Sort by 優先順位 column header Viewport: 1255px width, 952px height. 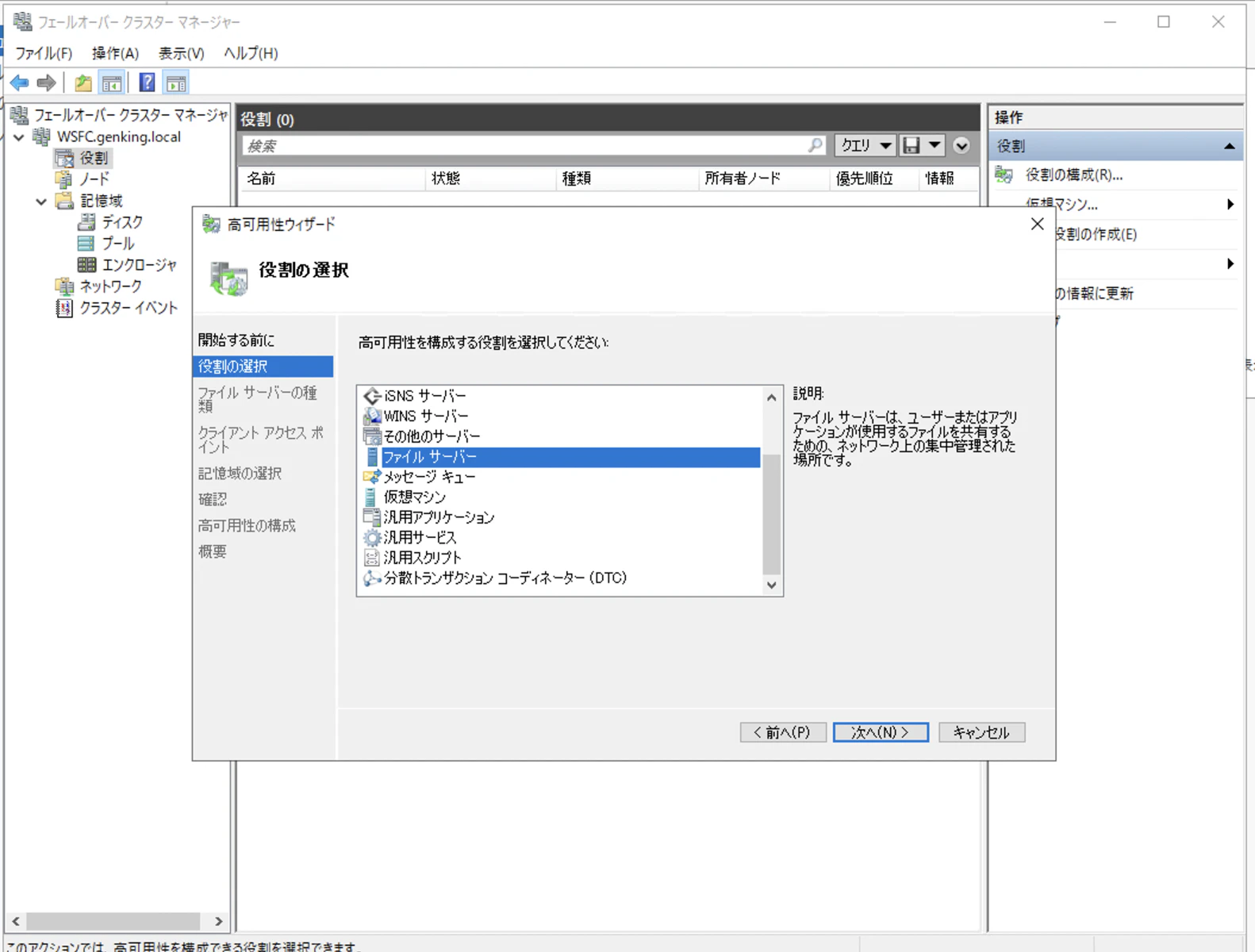(874, 178)
